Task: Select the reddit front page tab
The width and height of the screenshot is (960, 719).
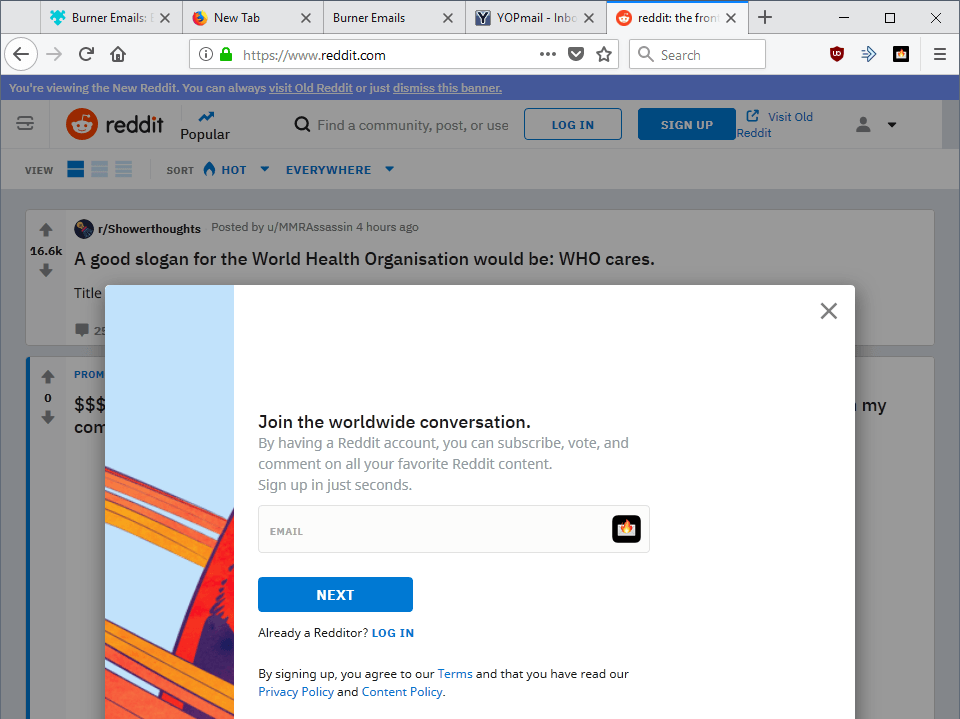Action: click(677, 18)
